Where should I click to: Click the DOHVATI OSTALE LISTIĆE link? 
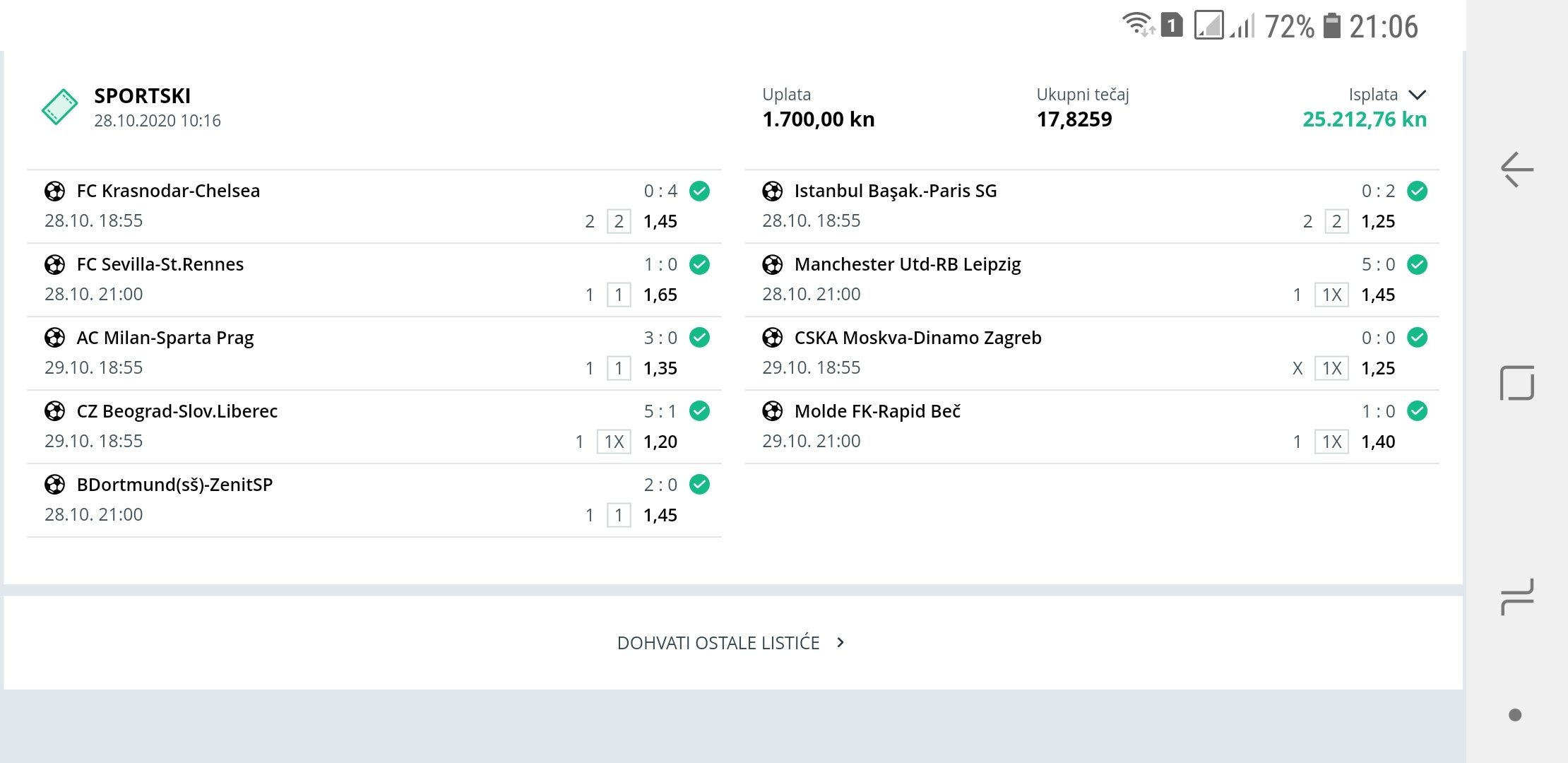click(x=718, y=643)
